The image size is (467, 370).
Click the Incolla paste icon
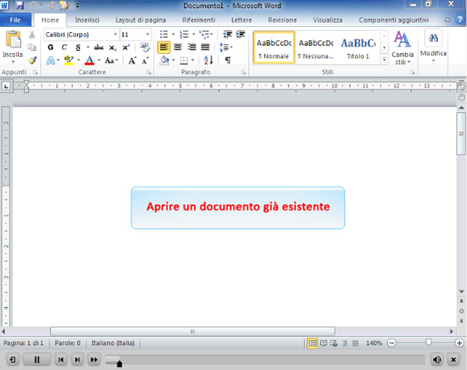tap(13, 40)
